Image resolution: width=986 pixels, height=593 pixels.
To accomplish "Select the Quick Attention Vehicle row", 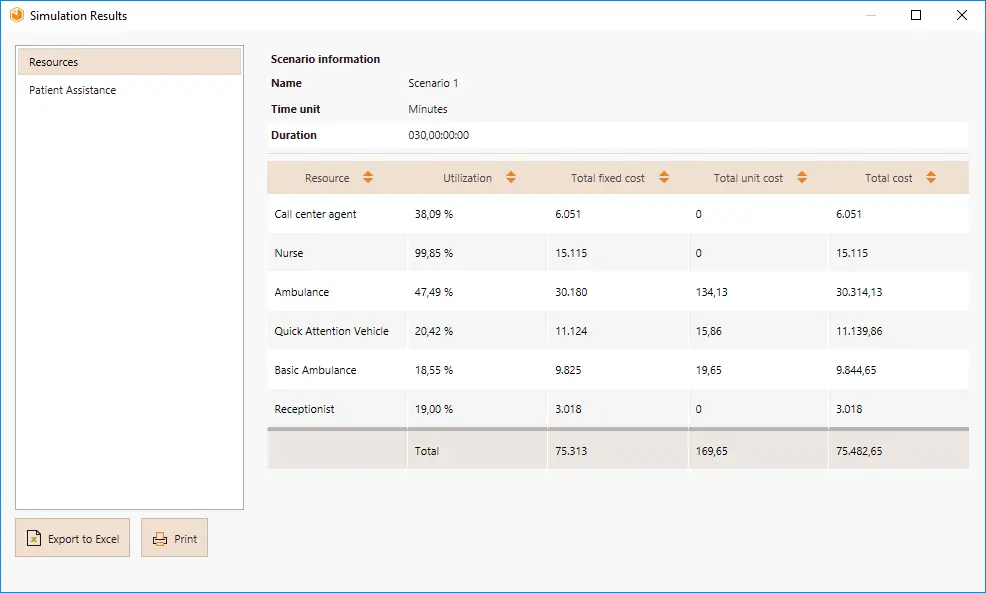I will pos(618,331).
